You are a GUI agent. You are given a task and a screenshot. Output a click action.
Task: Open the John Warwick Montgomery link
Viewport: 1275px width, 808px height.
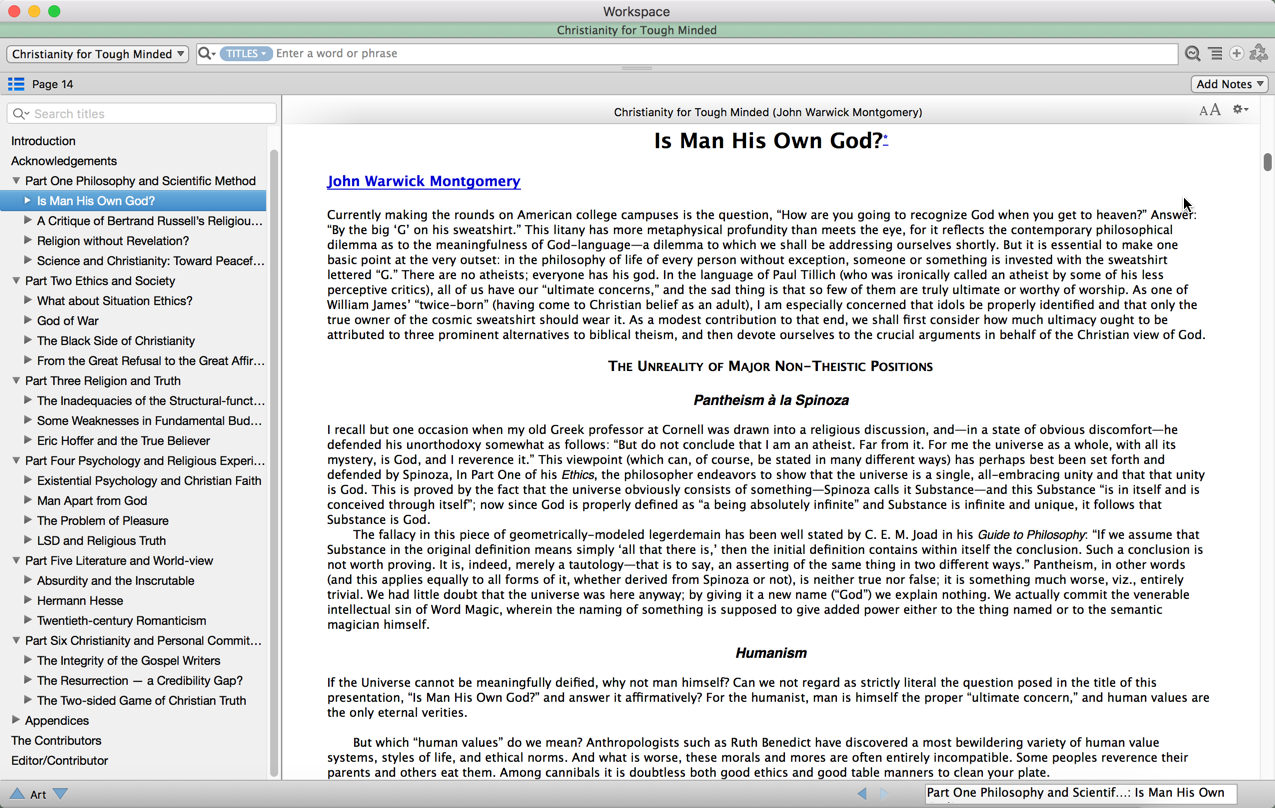click(x=423, y=181)
